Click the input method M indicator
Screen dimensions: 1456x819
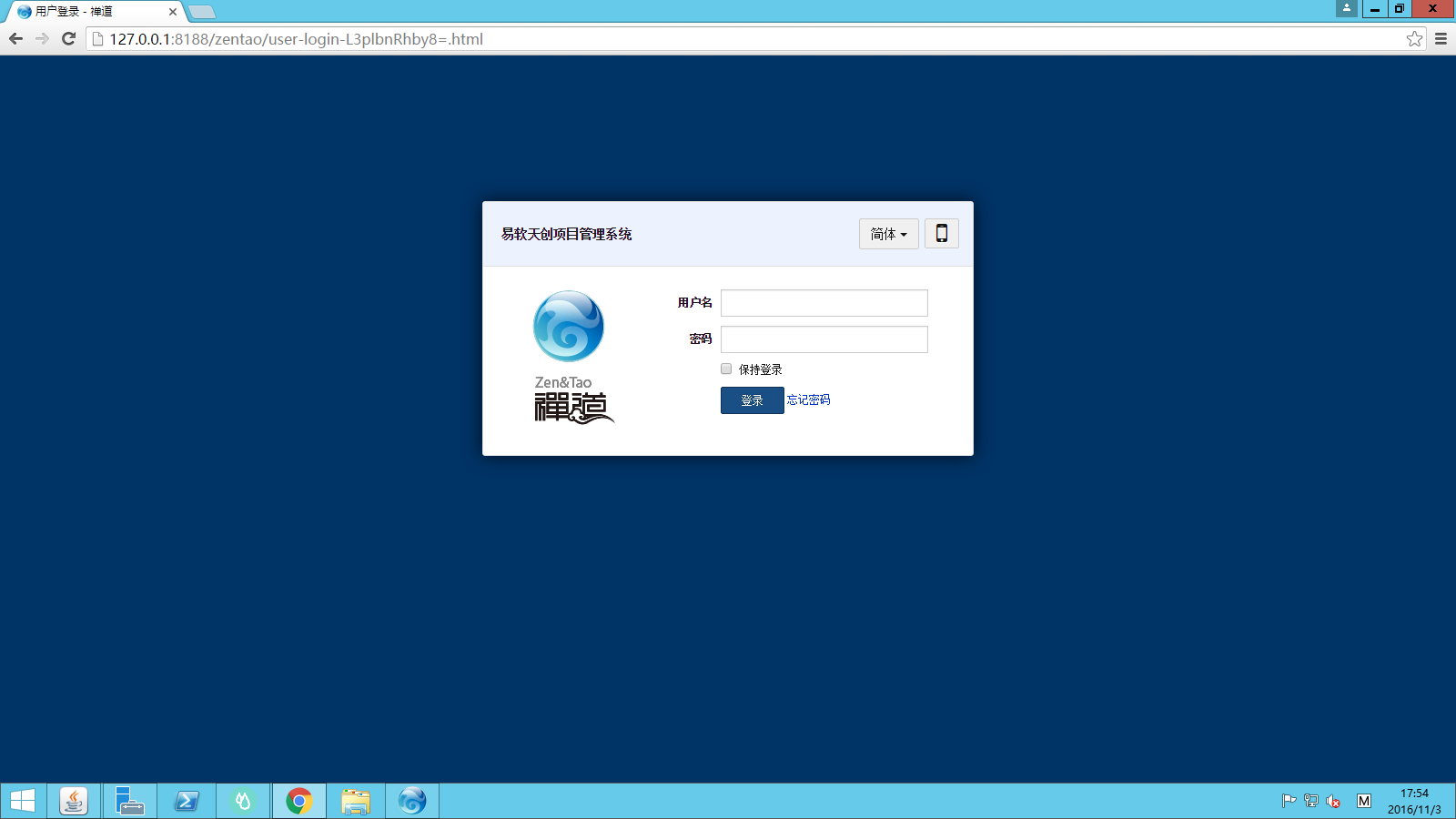click(1363, 801)
